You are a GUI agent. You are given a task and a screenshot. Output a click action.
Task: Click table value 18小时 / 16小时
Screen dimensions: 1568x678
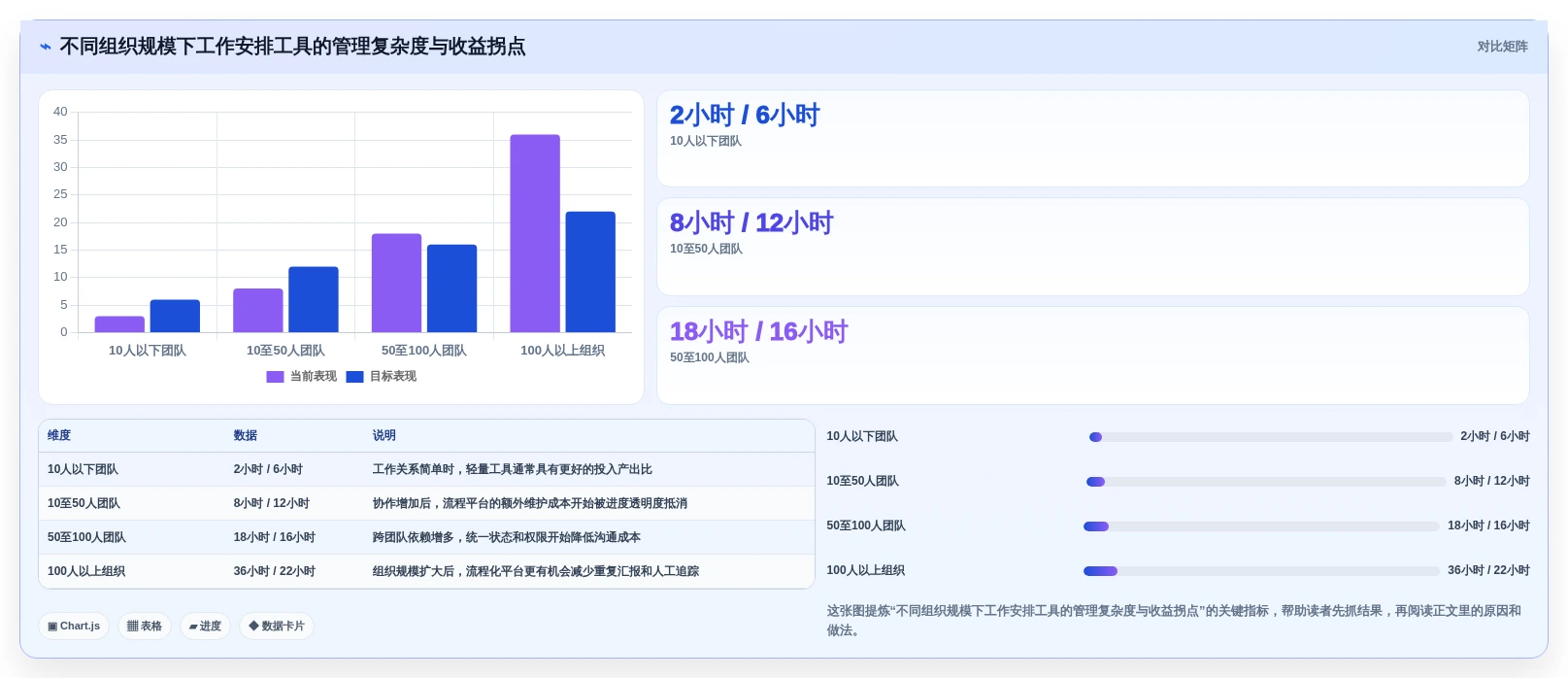(x=275, y=538)
